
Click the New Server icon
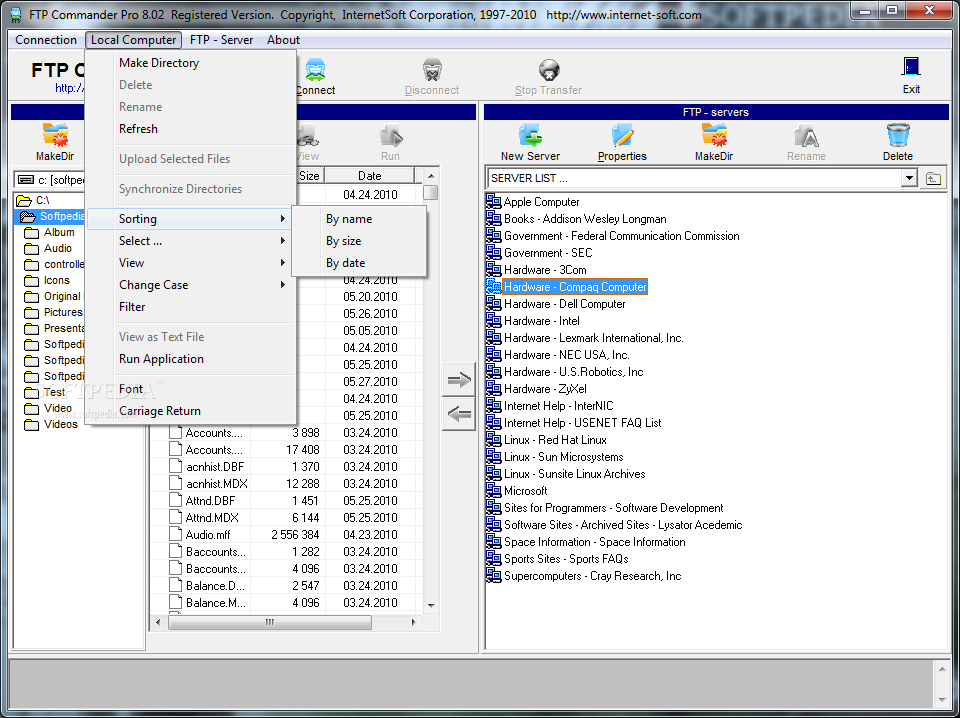(530, 135)
